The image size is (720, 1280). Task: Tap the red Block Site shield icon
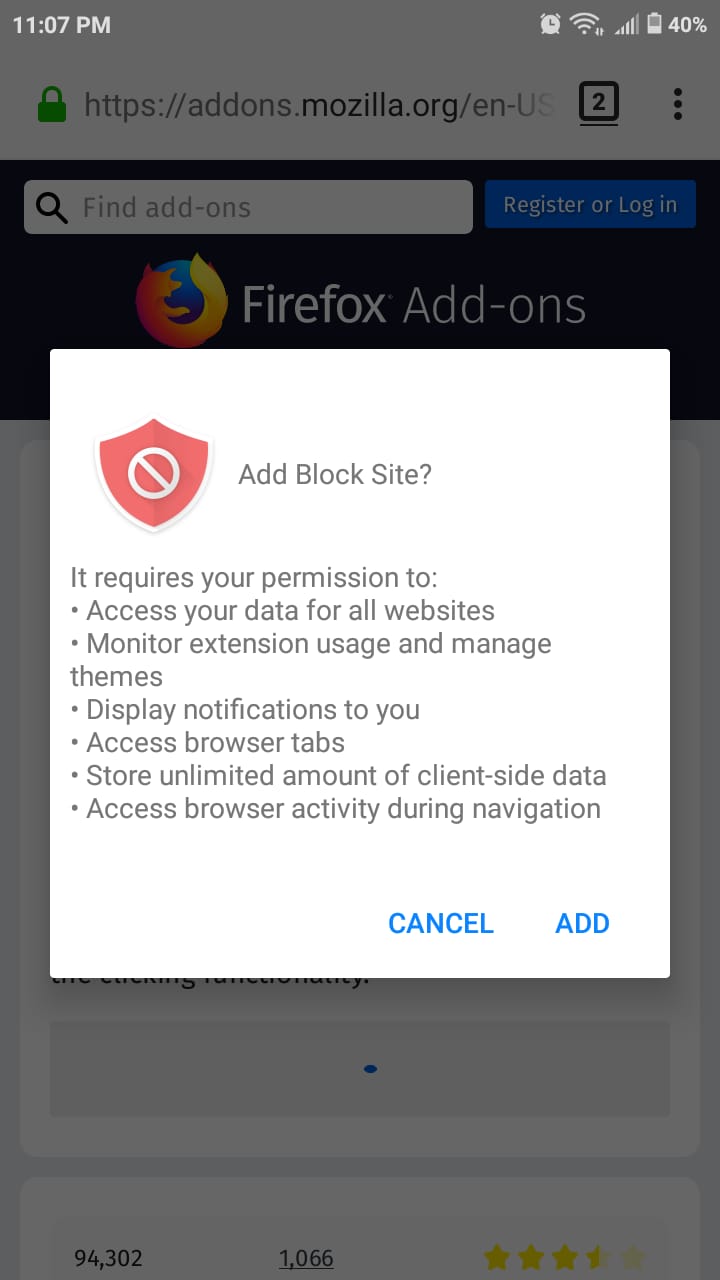153,474
